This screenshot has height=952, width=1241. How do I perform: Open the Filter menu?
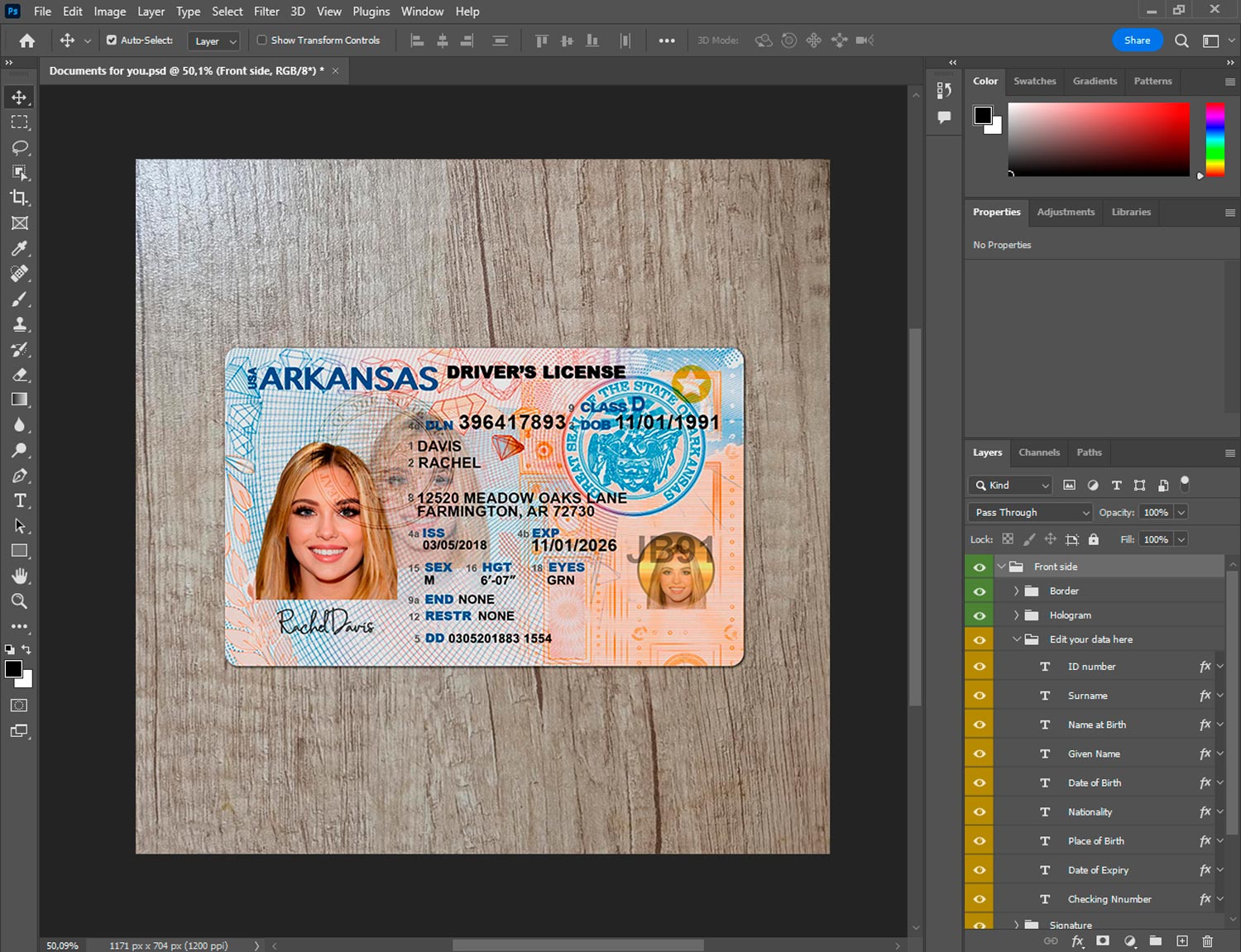coord(266,12)
